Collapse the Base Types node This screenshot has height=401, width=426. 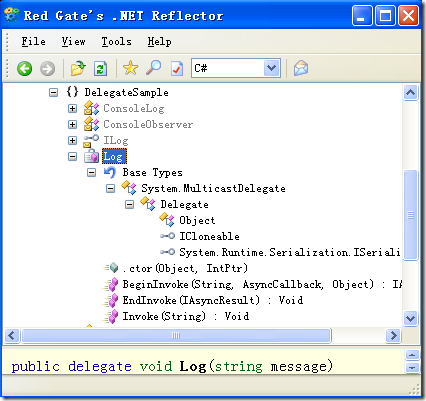(91, 172)
